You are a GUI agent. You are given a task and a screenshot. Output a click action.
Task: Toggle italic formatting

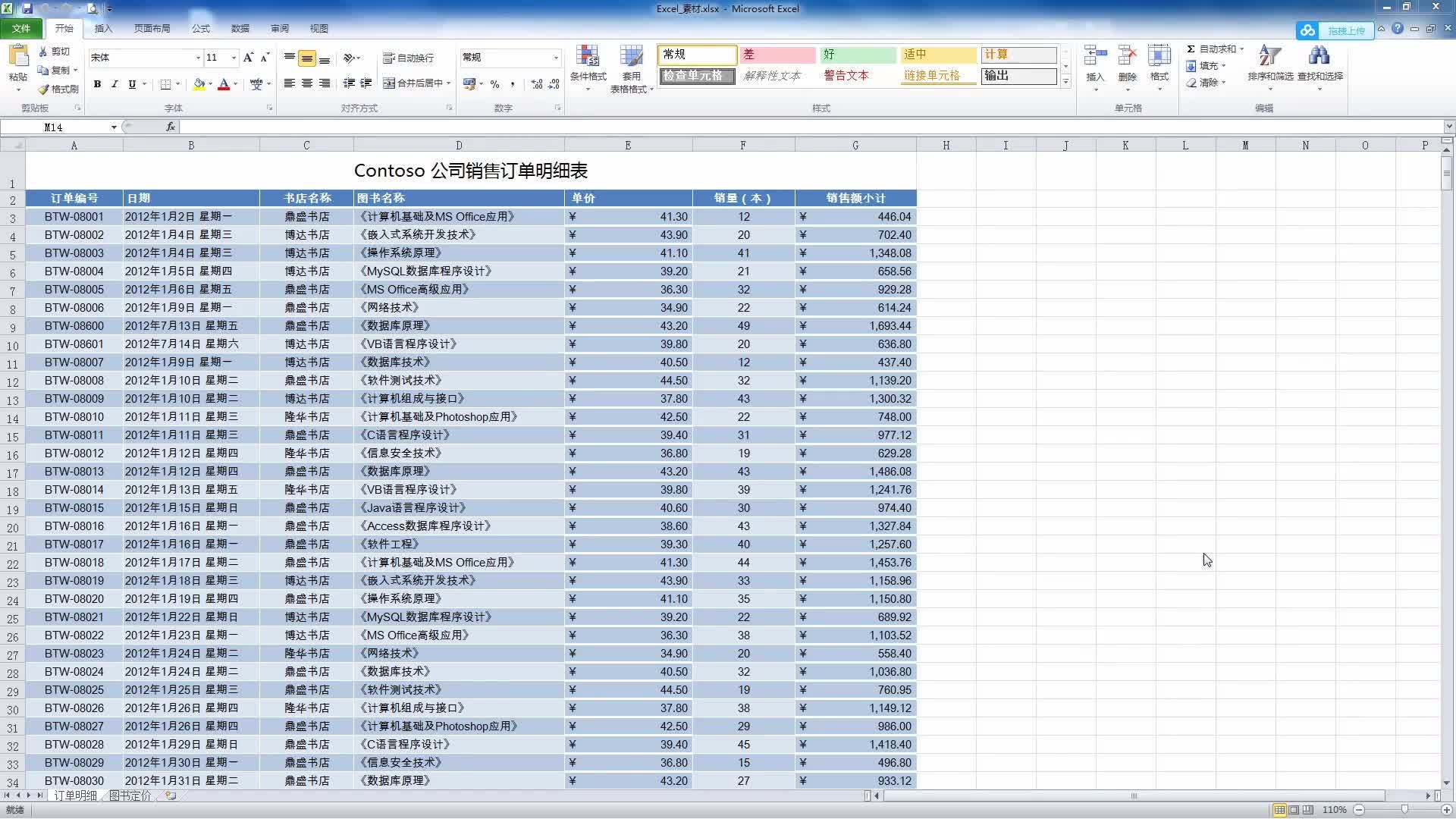115,84
